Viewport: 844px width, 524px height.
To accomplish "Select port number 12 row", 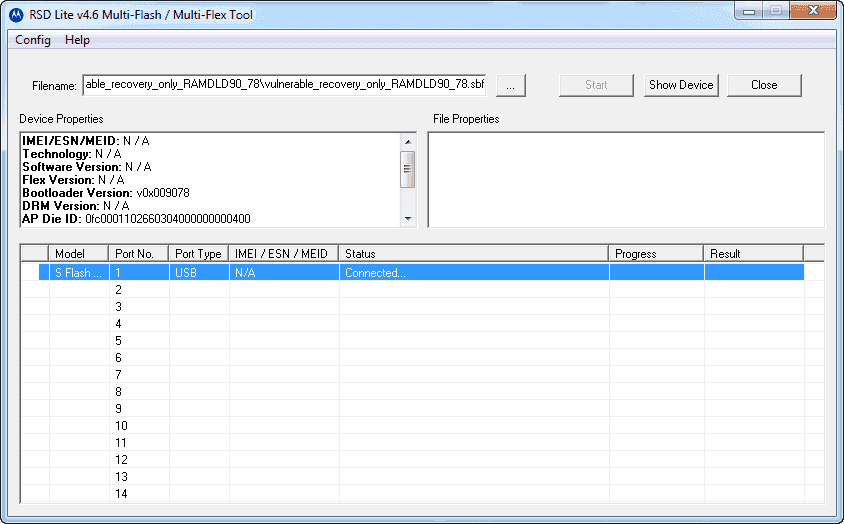I will click(421, 459).
